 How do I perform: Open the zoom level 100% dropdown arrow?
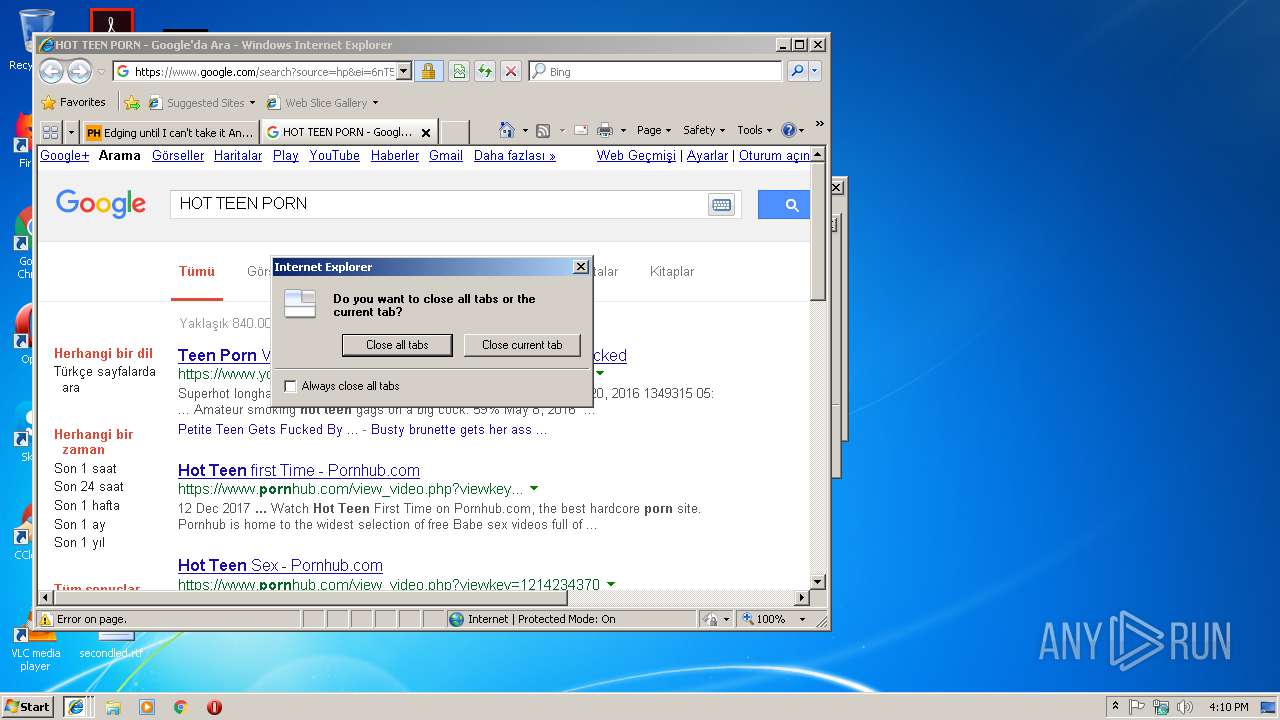click(802, 619)
